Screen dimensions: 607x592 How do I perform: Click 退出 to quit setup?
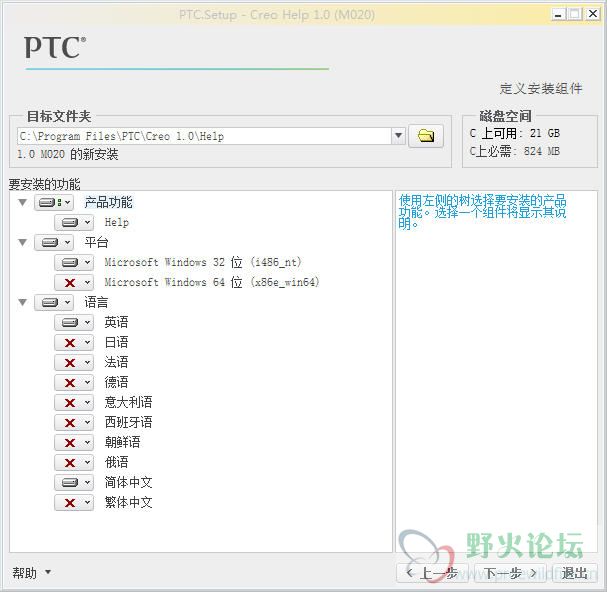point(574,573)
